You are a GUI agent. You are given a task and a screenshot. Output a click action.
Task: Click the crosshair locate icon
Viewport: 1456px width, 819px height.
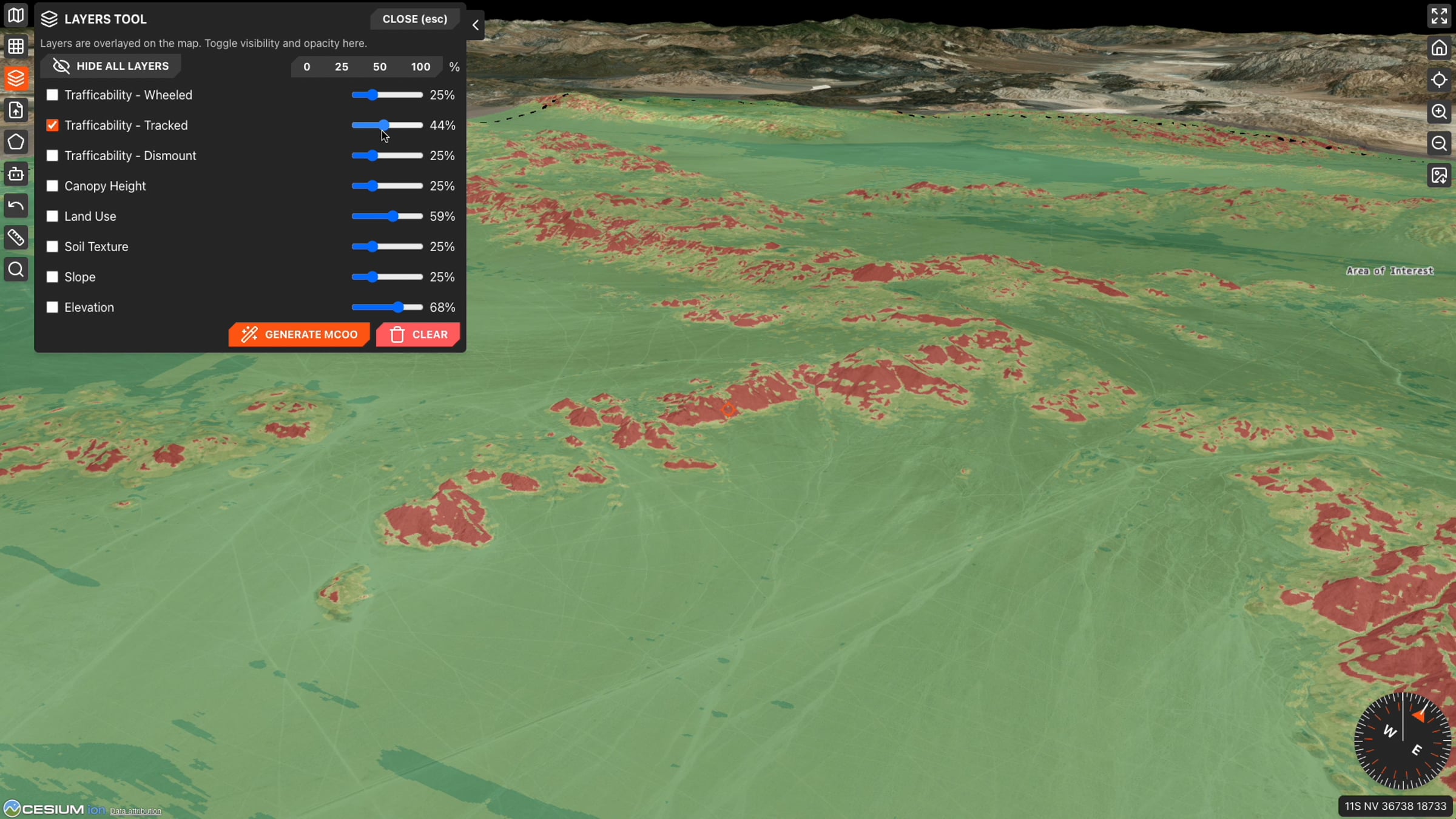click(x=1439, y=79)
